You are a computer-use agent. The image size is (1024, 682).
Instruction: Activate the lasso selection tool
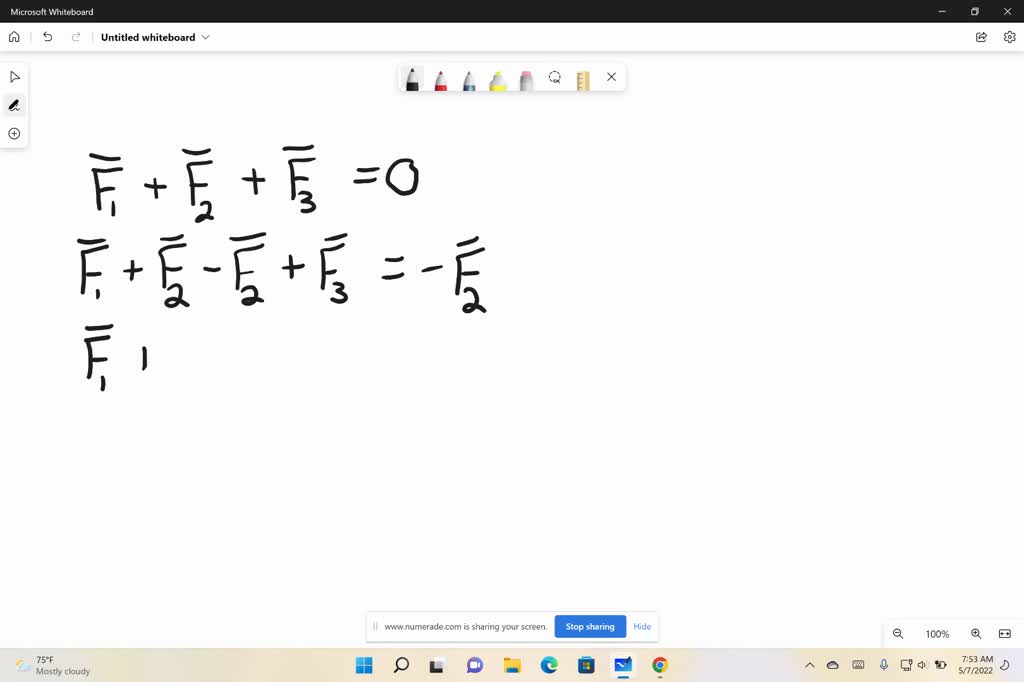click(x=555, y=77)
